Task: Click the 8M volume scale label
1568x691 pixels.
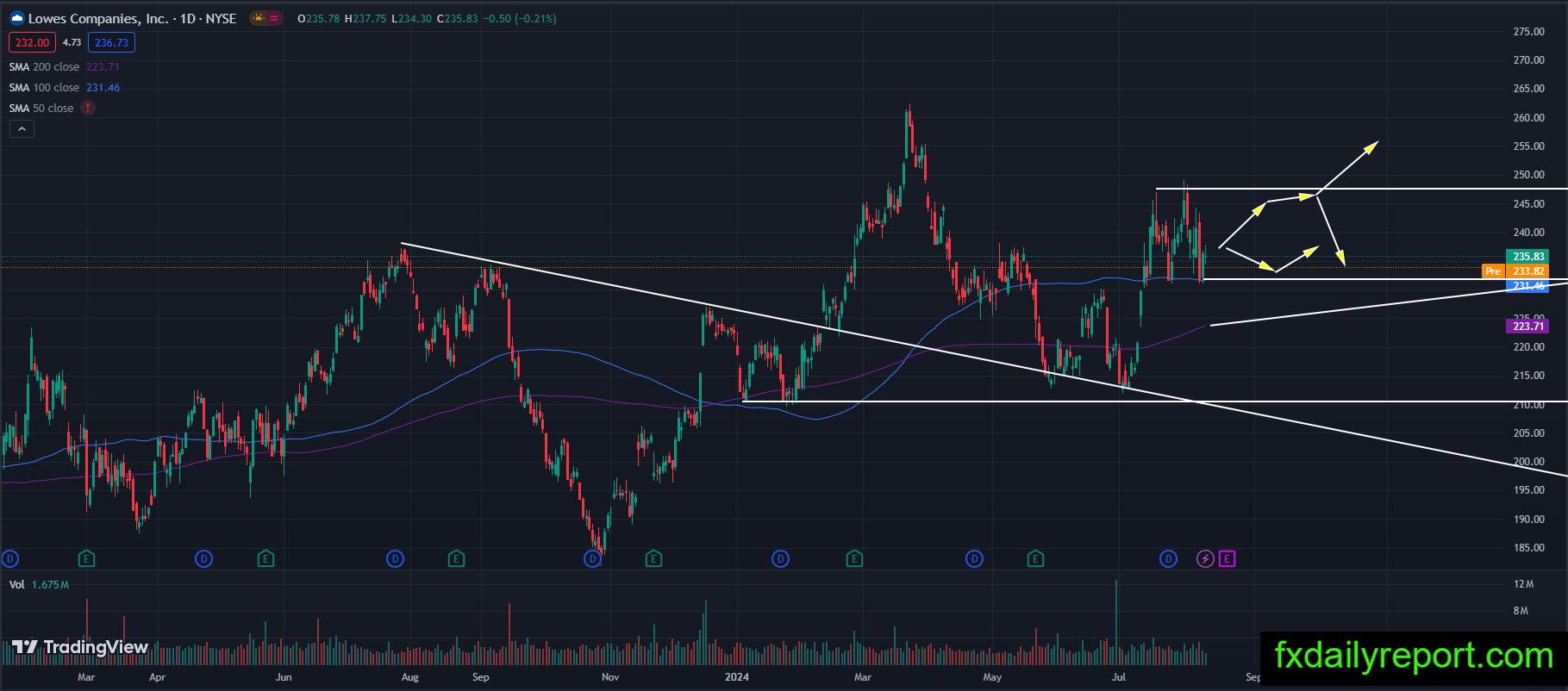Action: 1521,611
